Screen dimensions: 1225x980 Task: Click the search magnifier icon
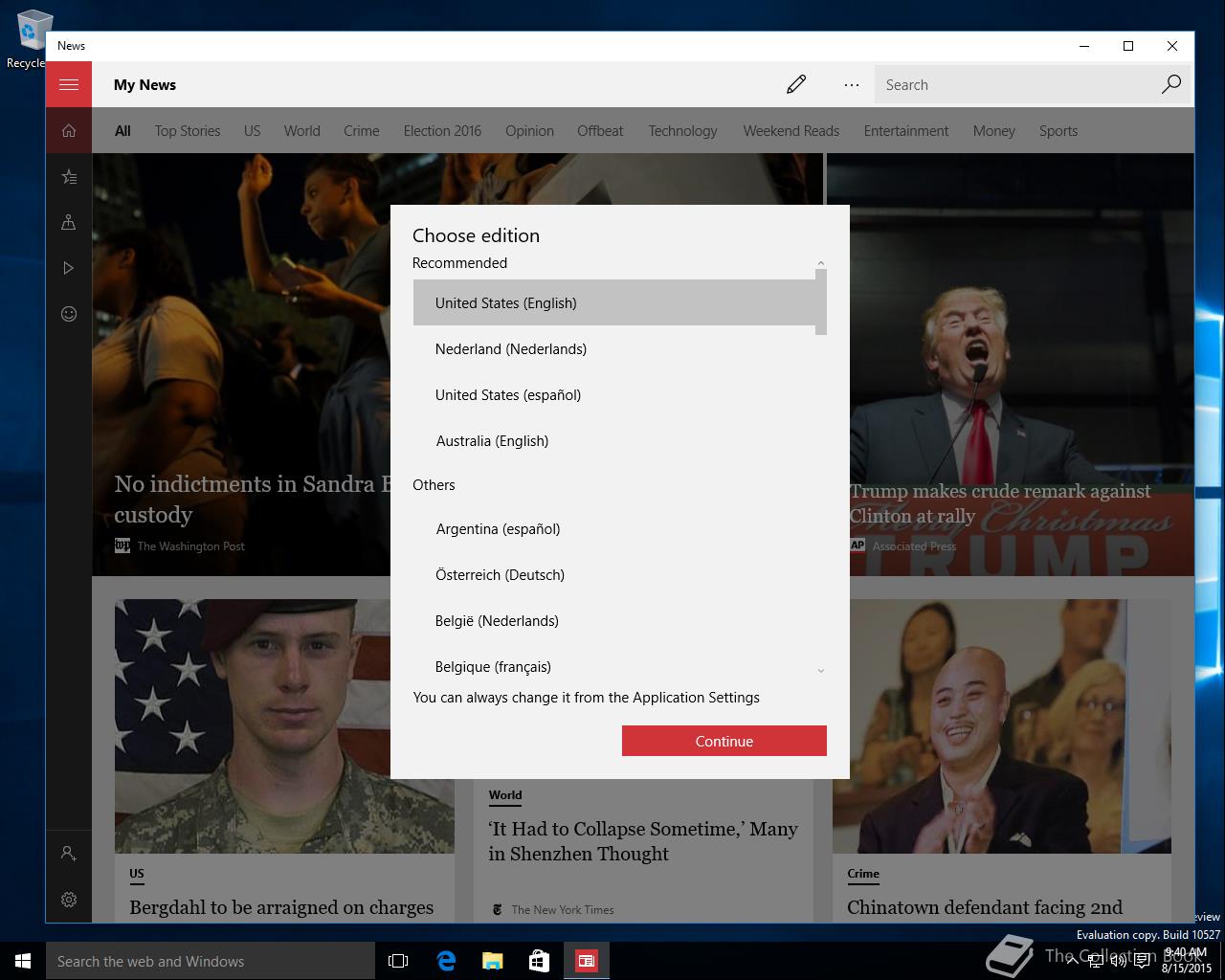[x=1171, y=84]
